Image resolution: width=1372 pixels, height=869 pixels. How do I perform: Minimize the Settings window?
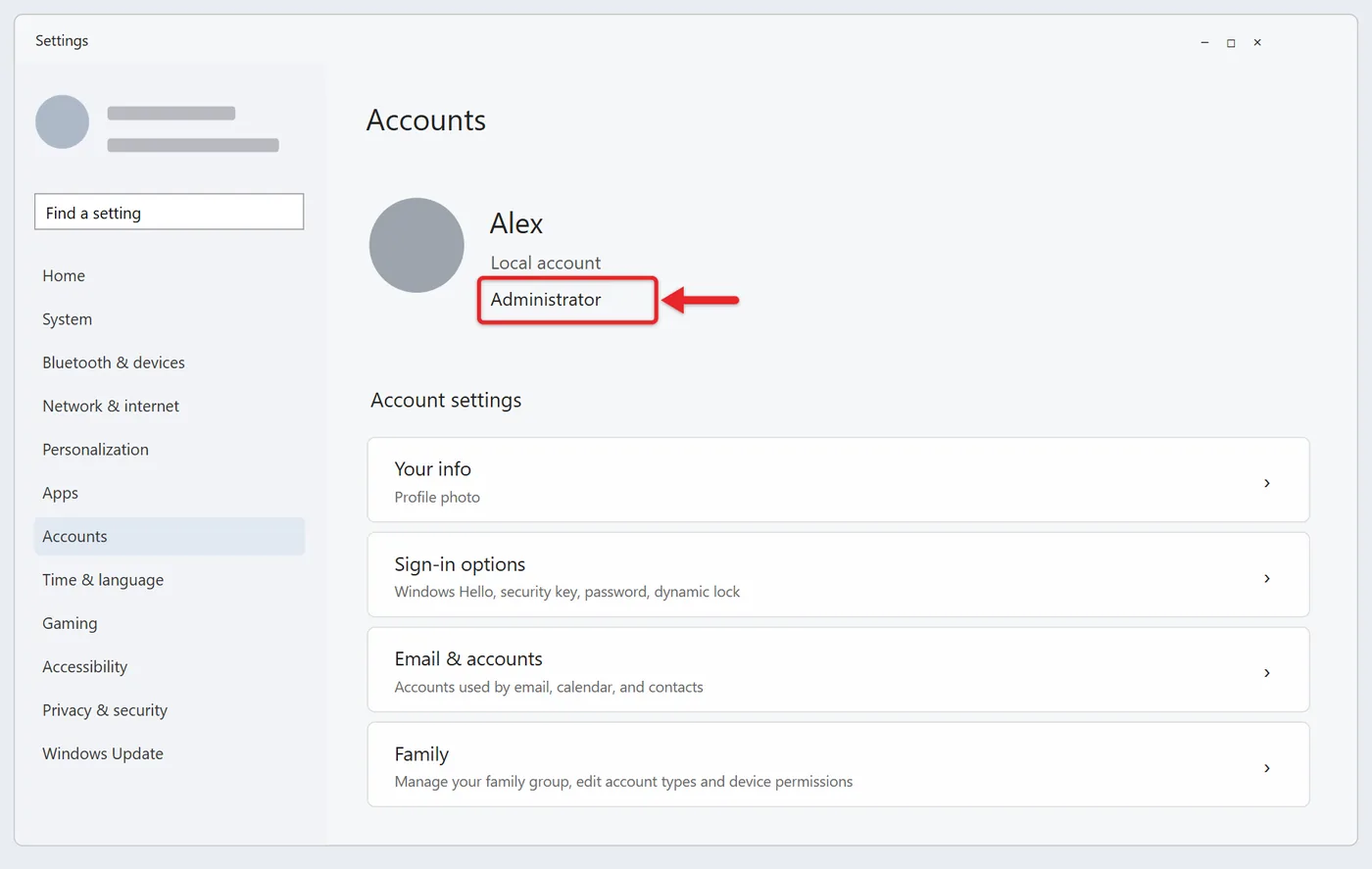click(1204, 42)
